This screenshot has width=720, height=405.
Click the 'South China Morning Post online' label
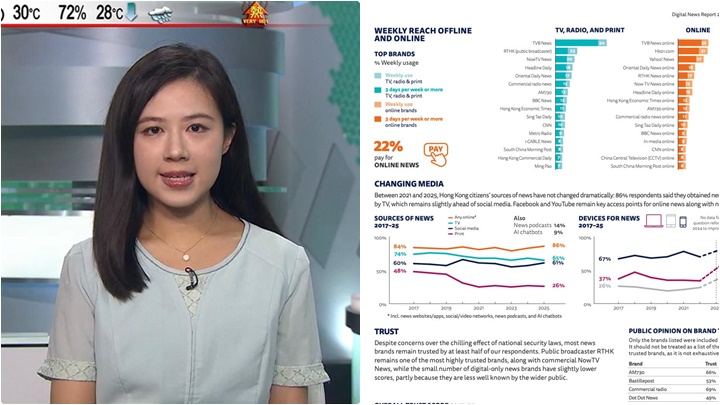[642, 166]
